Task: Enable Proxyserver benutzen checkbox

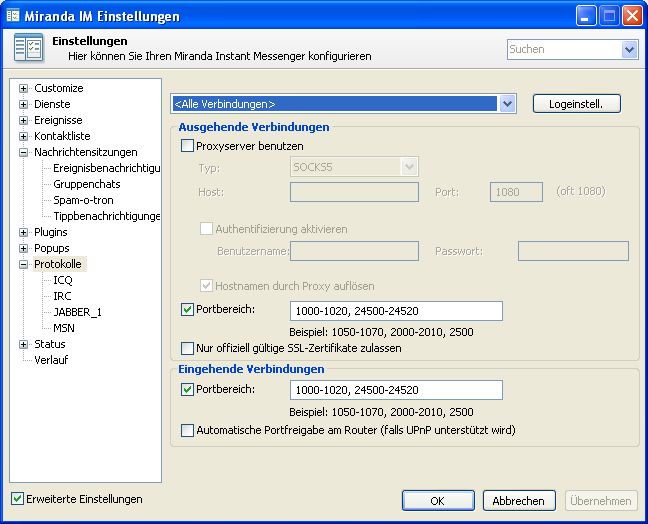Action: 187,146
